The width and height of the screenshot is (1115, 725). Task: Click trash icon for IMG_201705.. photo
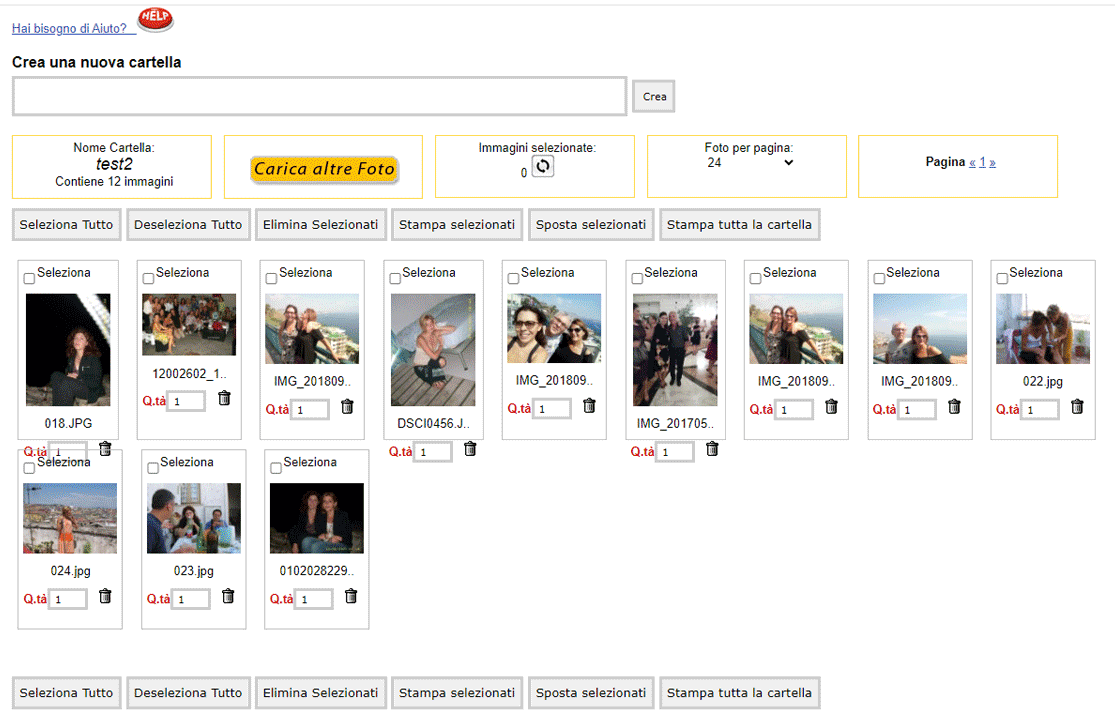tap(712, 449)
